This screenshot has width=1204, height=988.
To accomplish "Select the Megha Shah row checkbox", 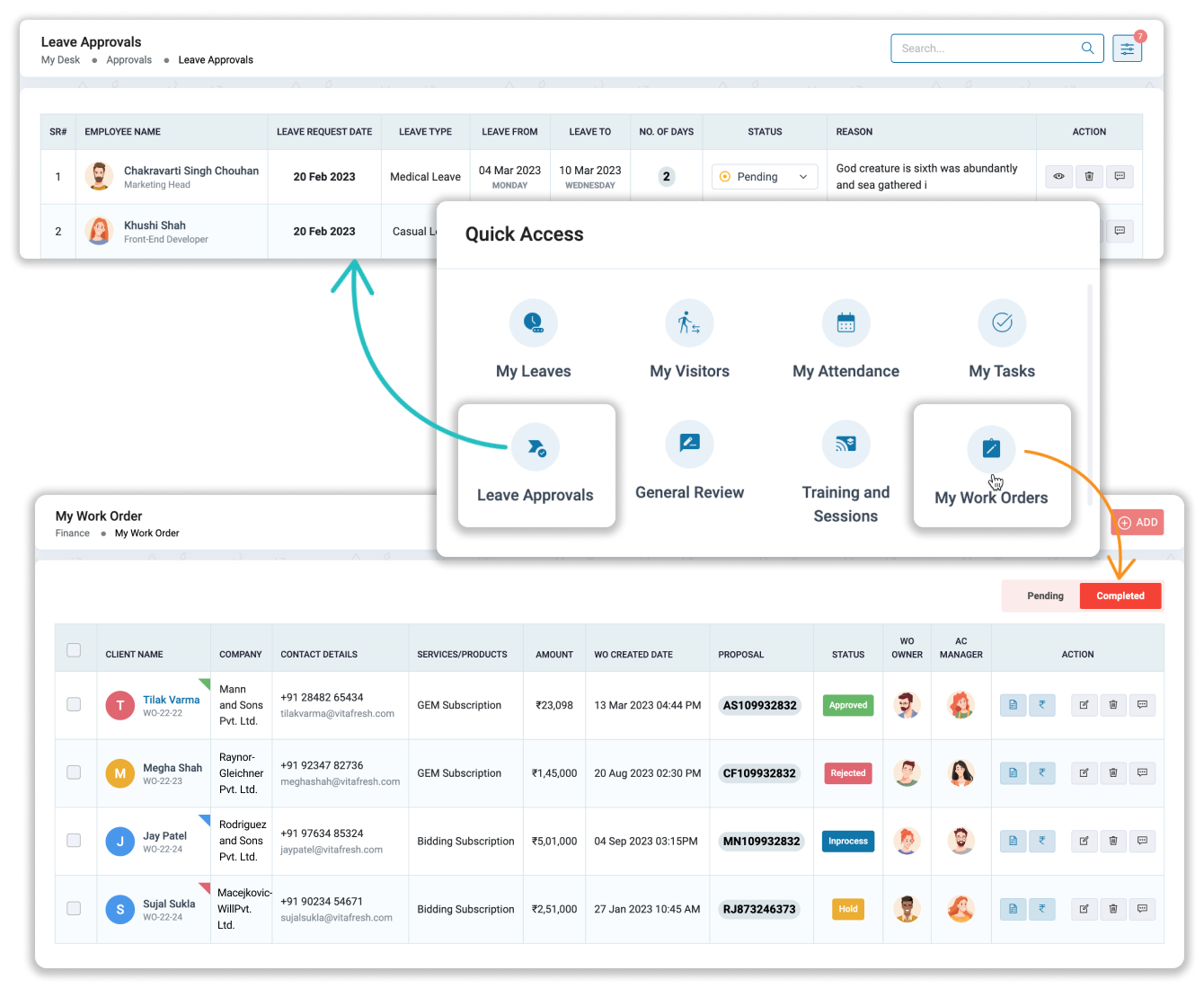I will coord(74,772).
